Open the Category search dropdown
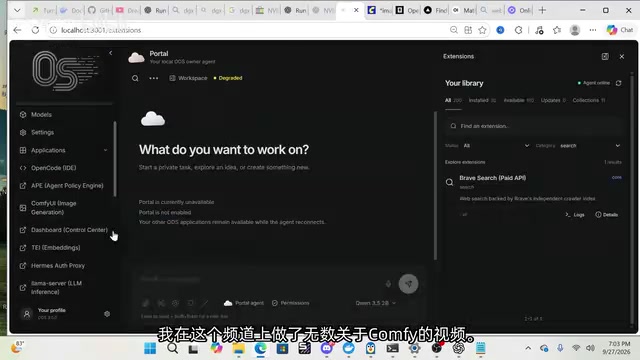 [x=590, y=146]
